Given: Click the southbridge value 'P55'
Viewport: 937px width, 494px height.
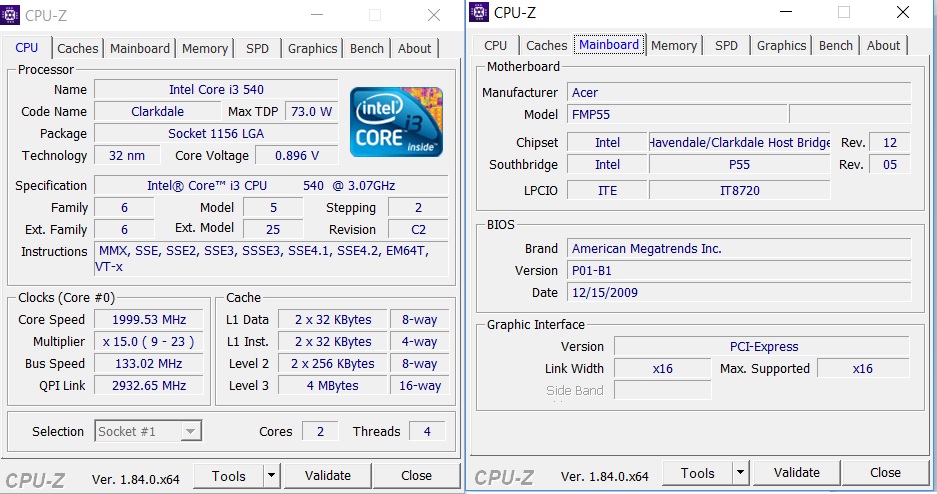Looking at the screenshot, I should 740,165.
